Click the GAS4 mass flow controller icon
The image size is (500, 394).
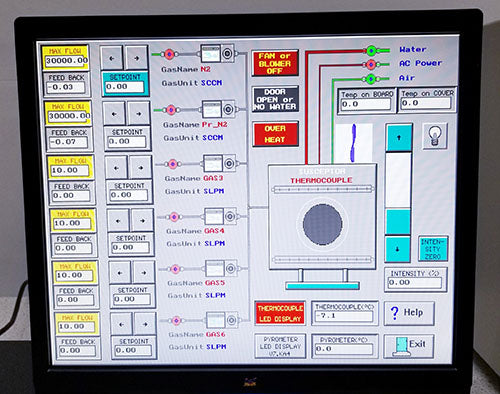pos(221,216)
